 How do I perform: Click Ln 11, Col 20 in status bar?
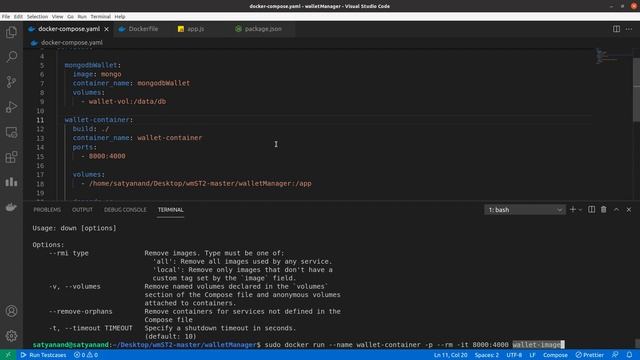click(x=451, y=355)
